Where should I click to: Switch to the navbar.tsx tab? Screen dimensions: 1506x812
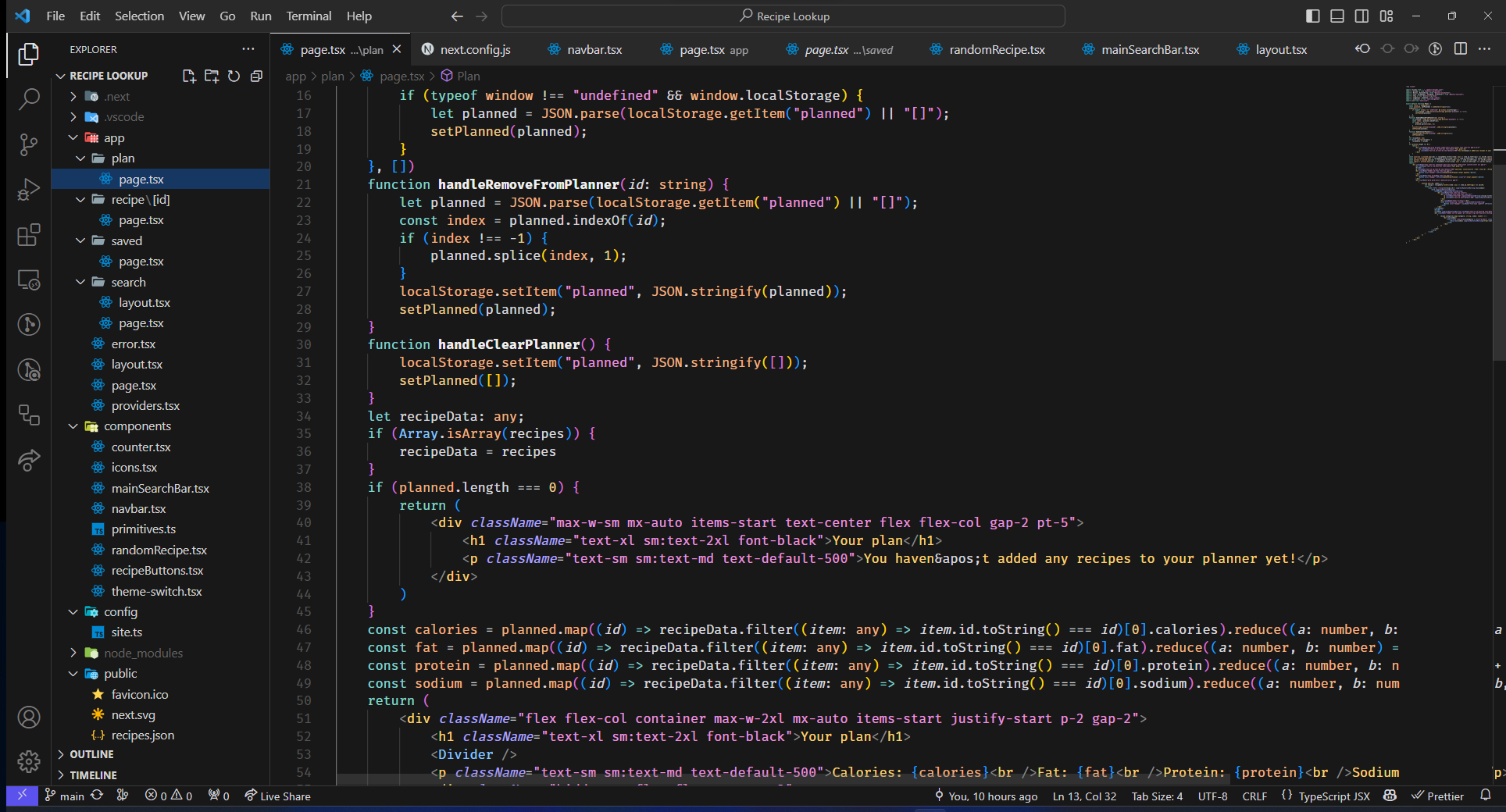click(x=594, y=50)
